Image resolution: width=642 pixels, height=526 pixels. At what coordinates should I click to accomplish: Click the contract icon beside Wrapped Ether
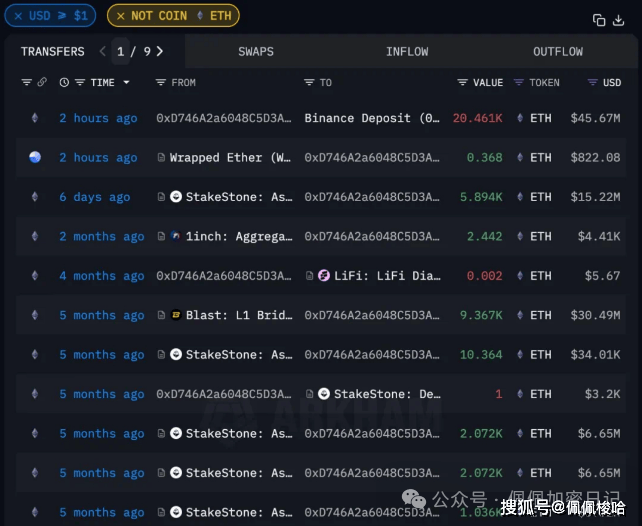tap(161, 158)
